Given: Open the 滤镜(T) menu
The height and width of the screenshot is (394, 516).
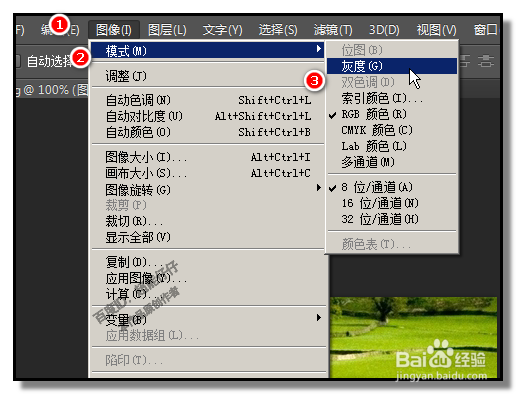Looking at the screenshot, I should tap(333, 30).
